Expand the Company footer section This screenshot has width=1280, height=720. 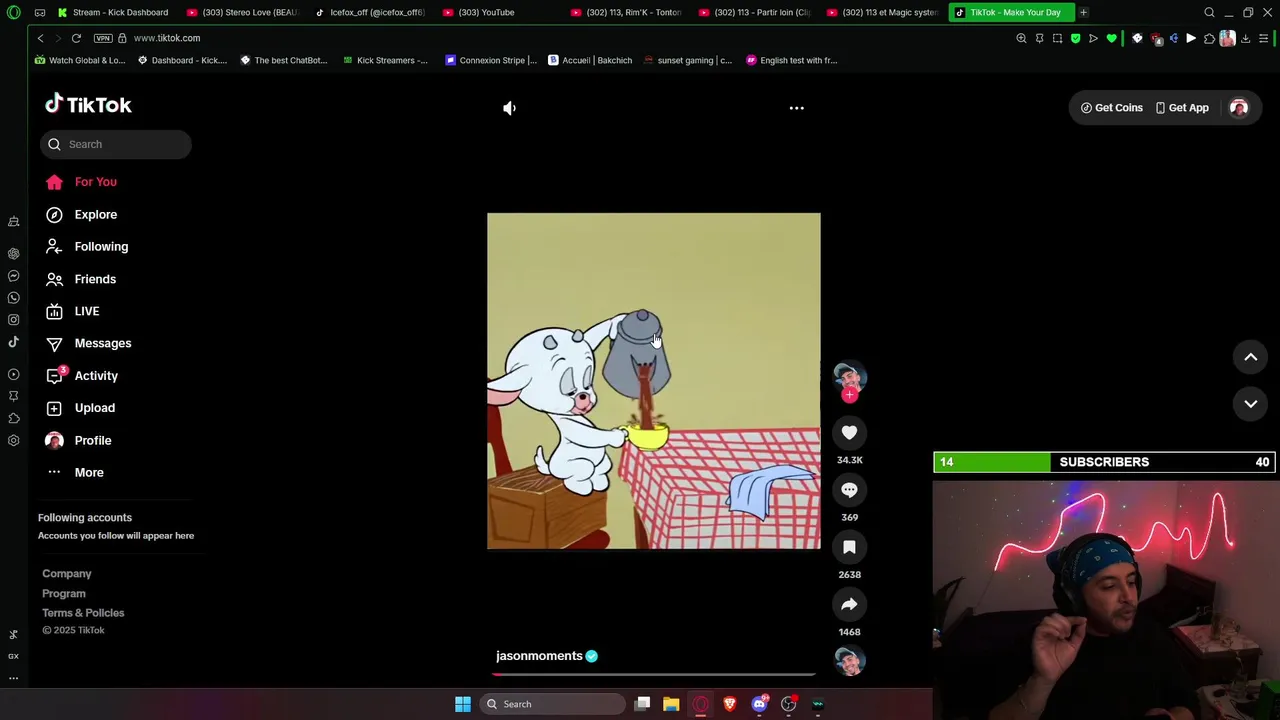(67, 574)
